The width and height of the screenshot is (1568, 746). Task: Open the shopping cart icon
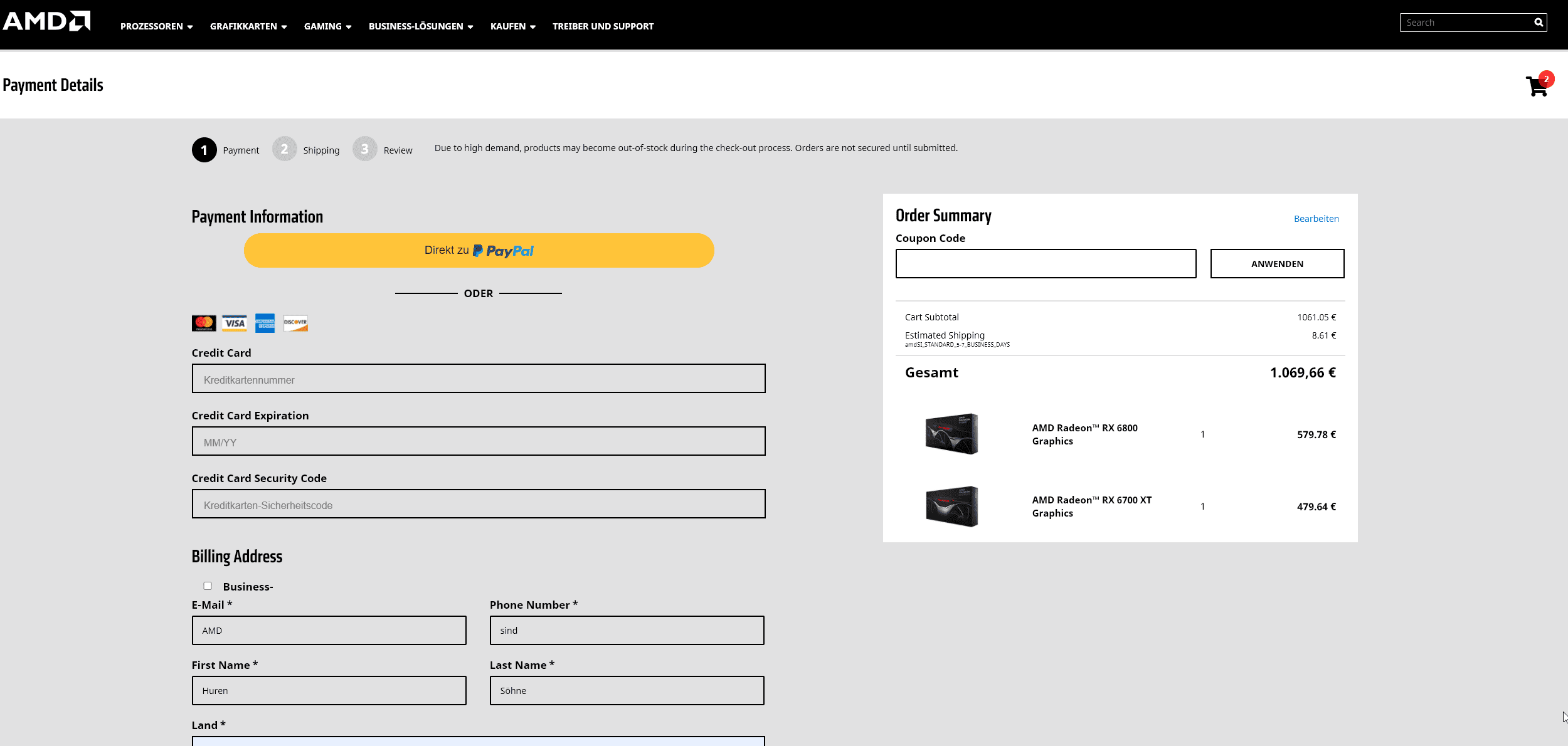[x=1539, y=85]
